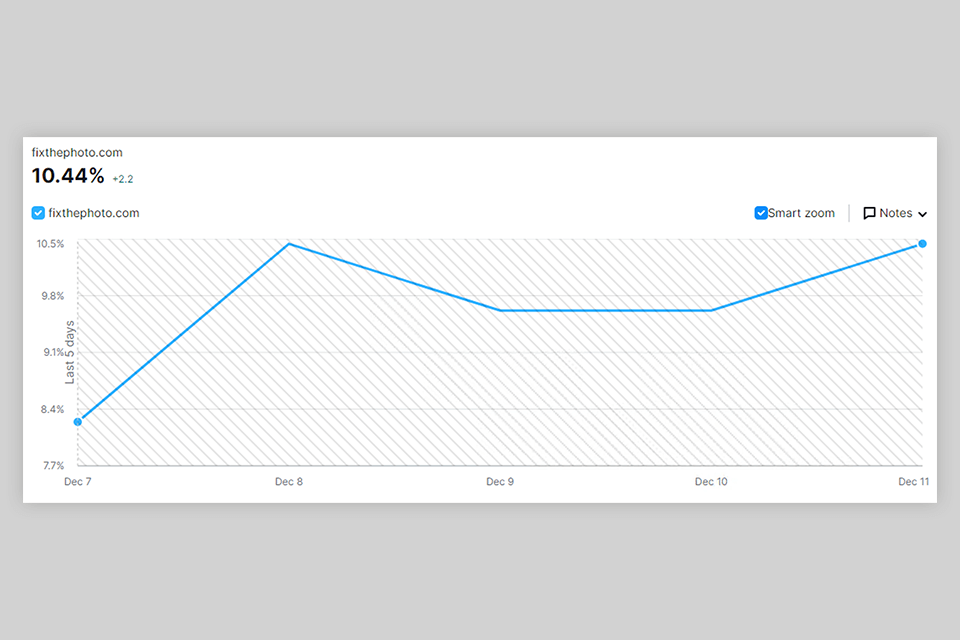Click the Notes label text
960x640 pixels.
(896, 213)
